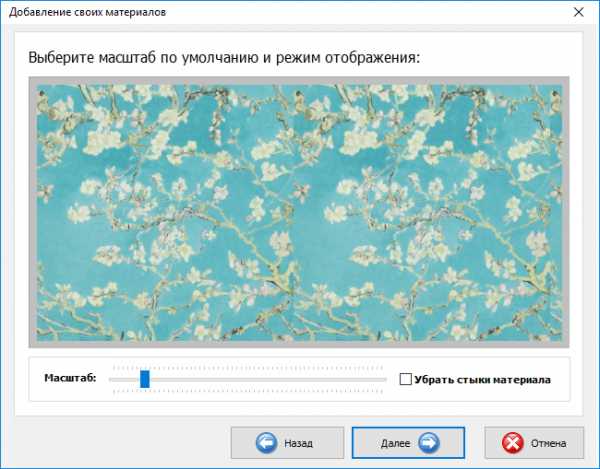Click the floral material preview image

(299, 212)
